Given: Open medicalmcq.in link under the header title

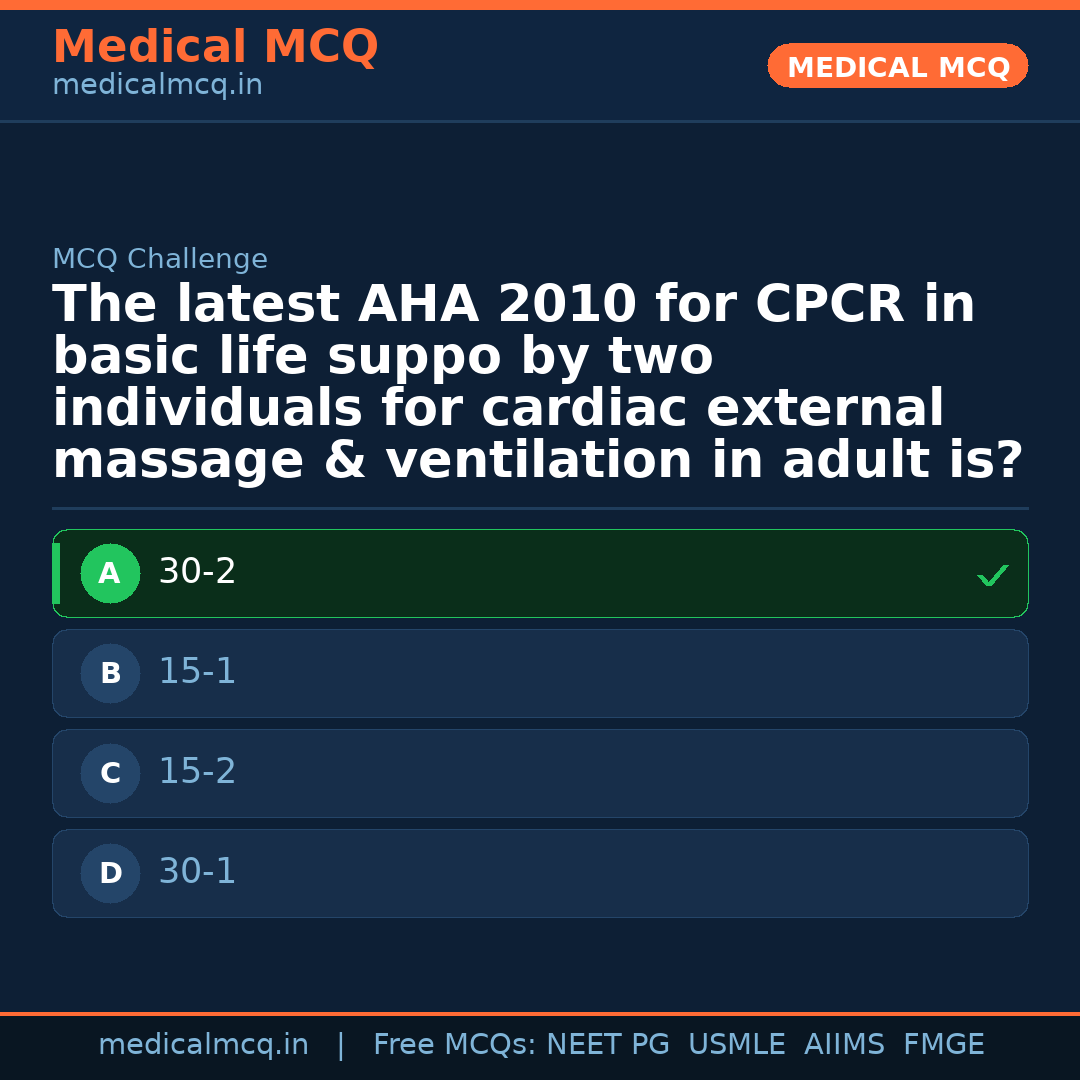Looking at the screenshot, I should point(157,86).
